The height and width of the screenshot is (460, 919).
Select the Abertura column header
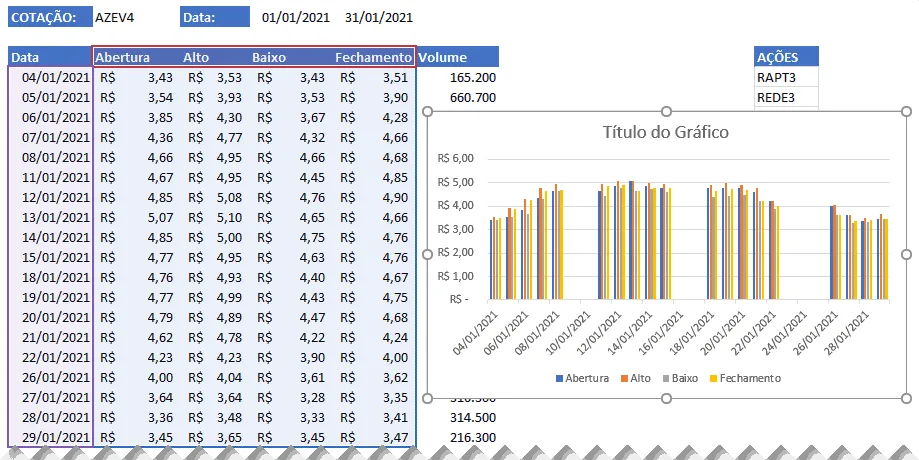(x=123, y=57)
